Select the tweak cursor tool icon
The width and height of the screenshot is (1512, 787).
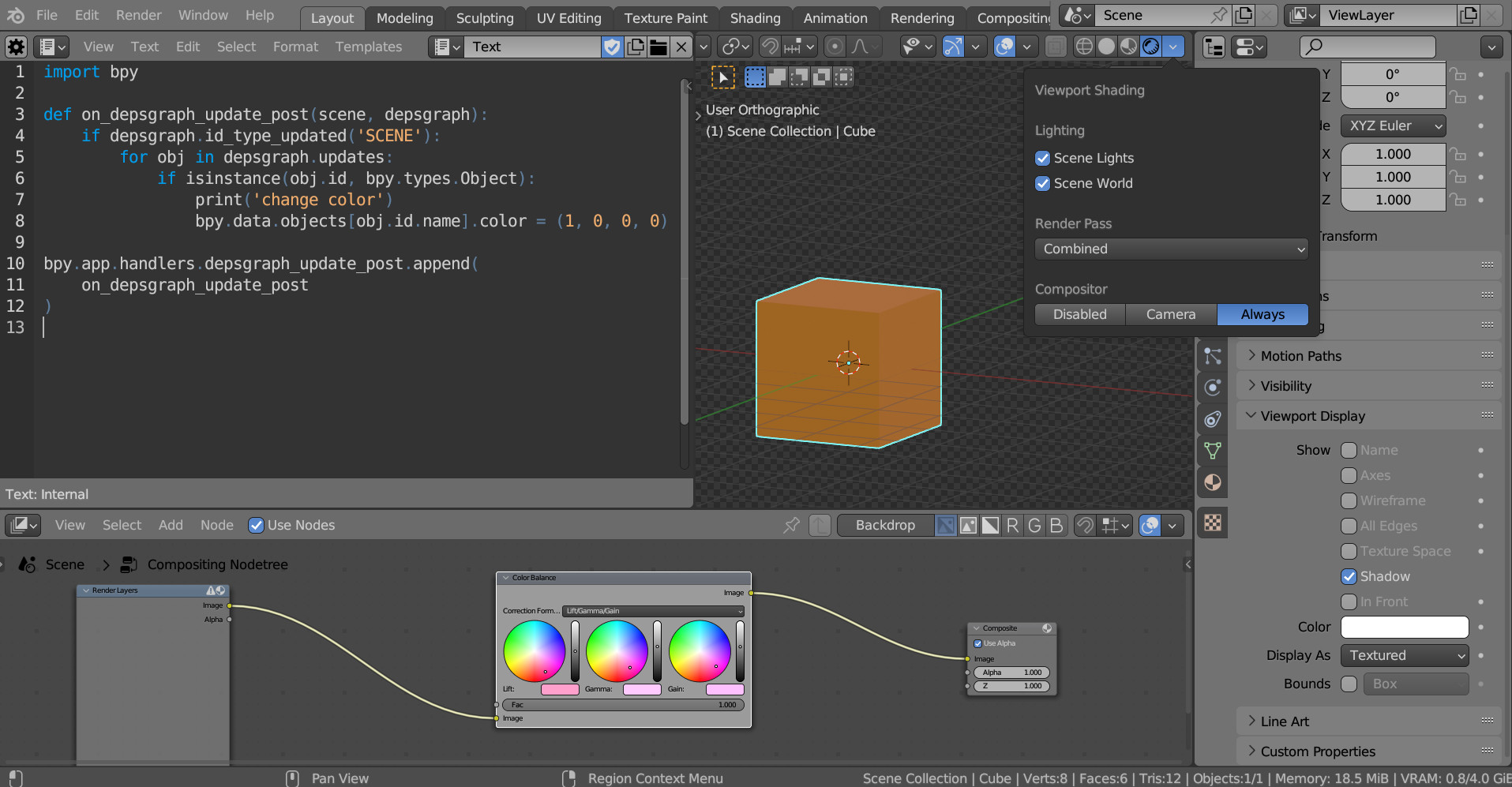click(x=722, y=77)
